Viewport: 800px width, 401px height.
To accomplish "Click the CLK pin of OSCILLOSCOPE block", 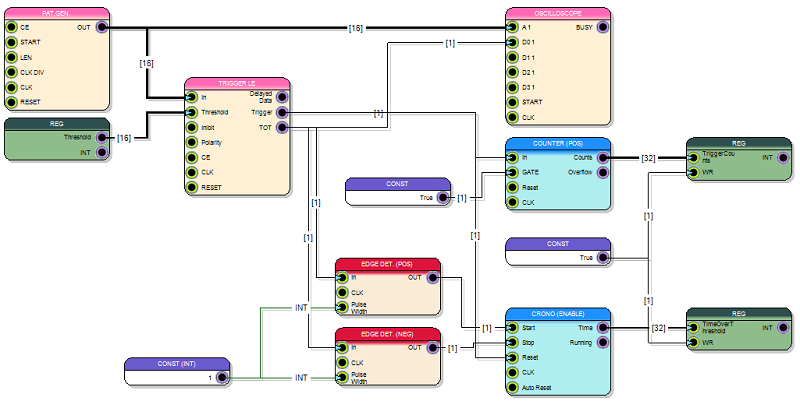I will pyautogui.click(x=513, y=117).
